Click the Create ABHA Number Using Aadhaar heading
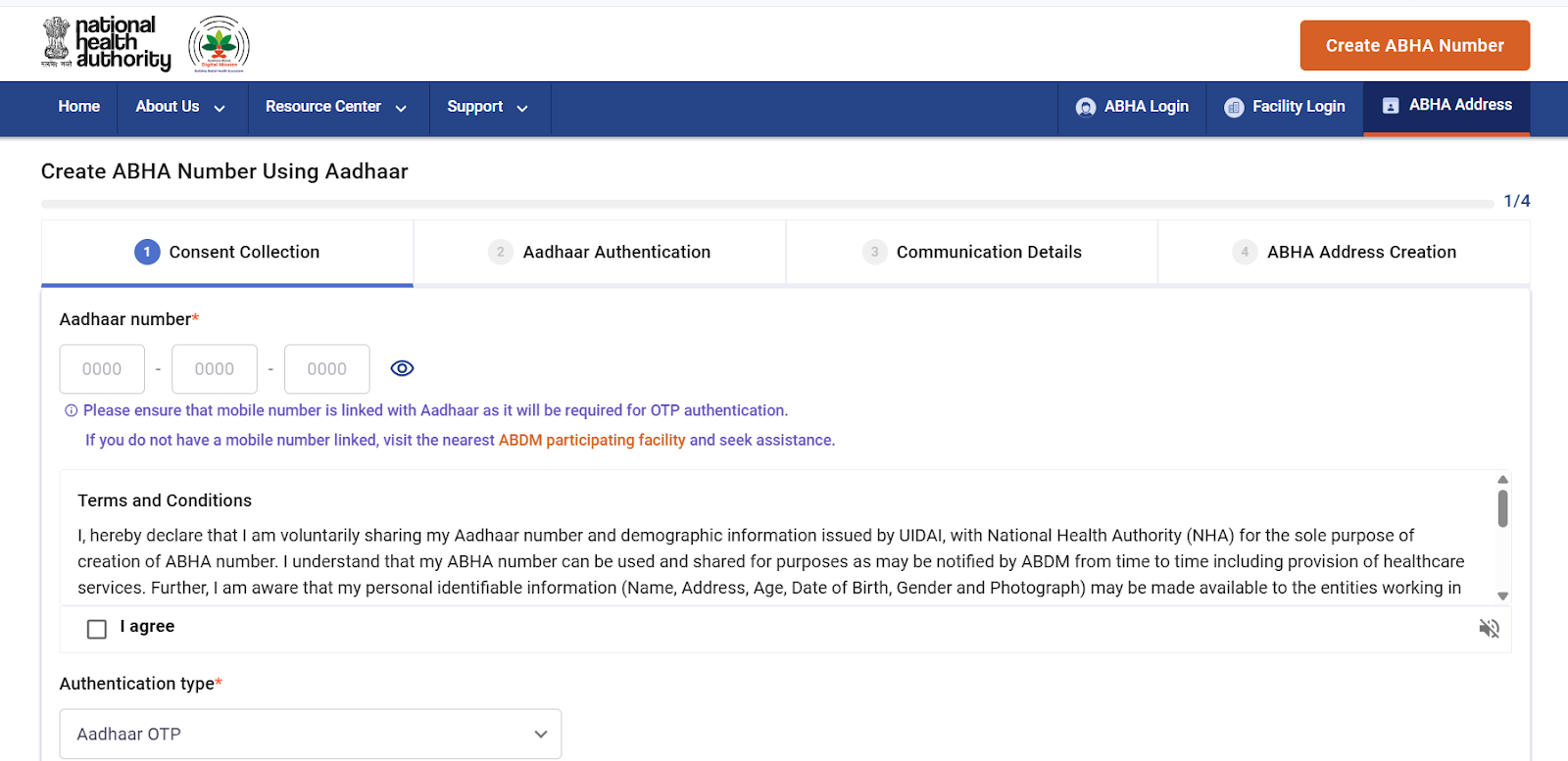The width and height of the screenshot is (1568, 761). 224,171
